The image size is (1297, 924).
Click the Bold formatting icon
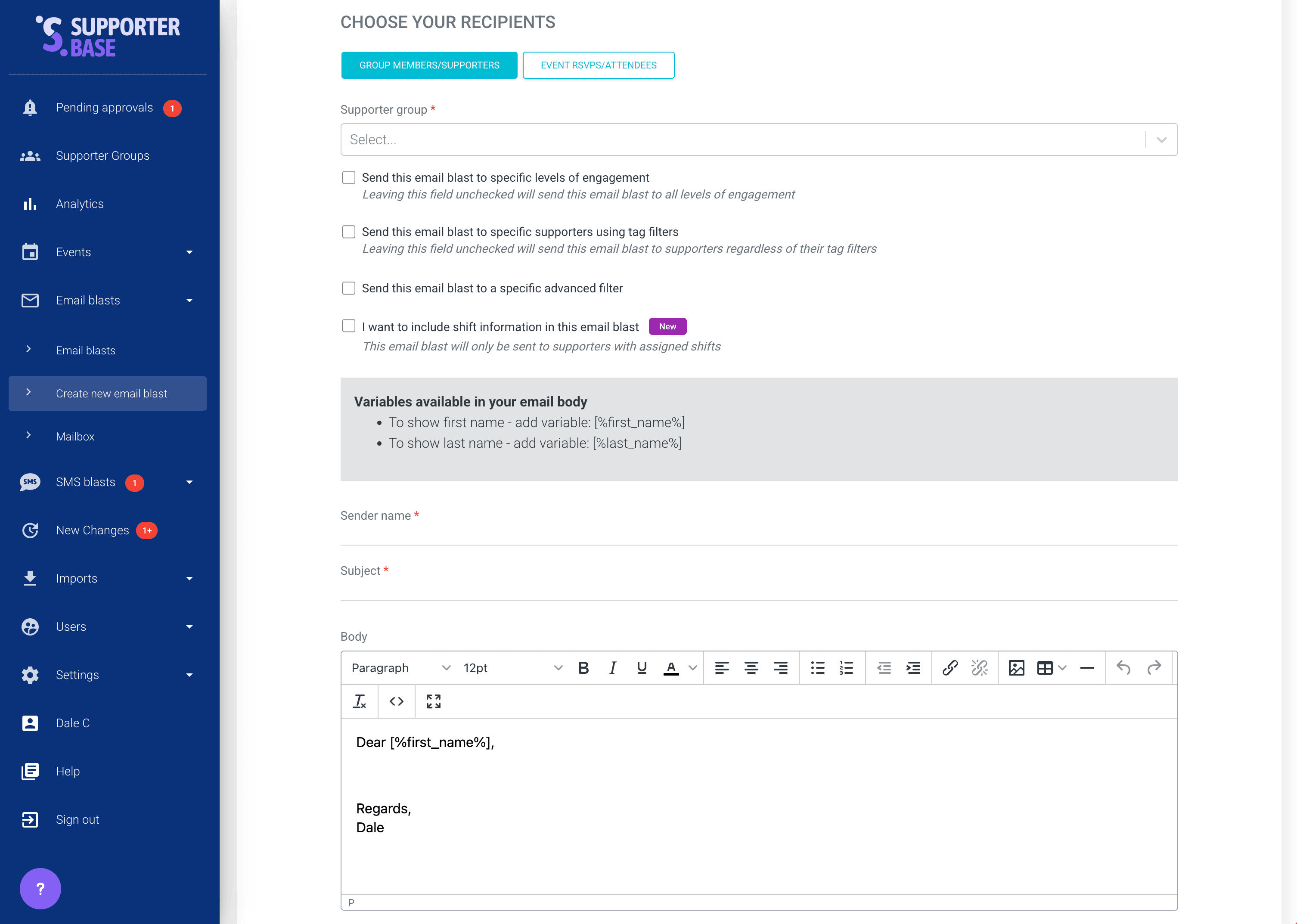coord(583,668)
